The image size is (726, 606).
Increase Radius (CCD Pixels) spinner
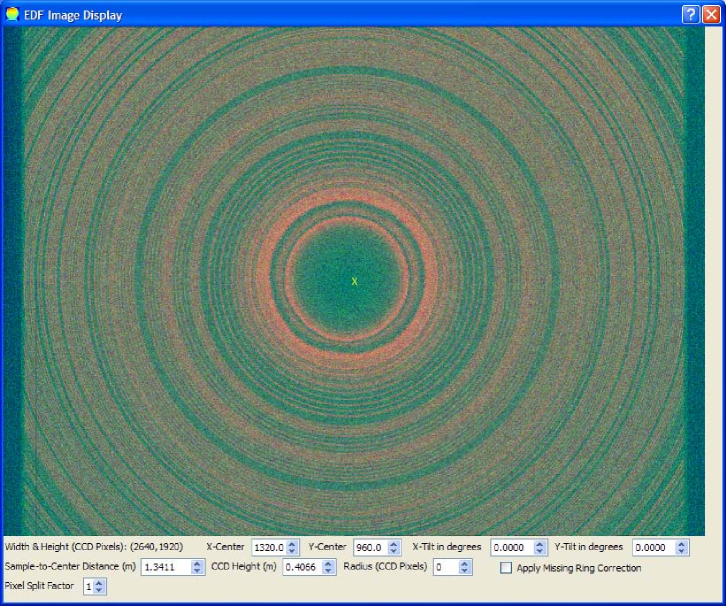pyautogui.click(x=465, y=563)
